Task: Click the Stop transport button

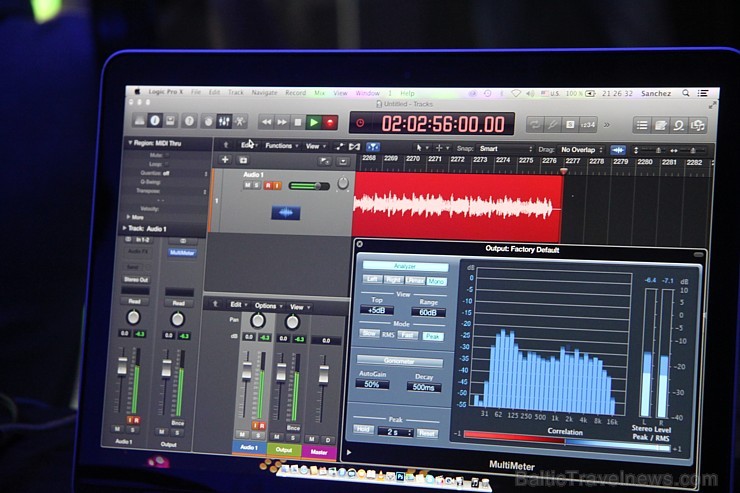Action: [x=298, y=123]
